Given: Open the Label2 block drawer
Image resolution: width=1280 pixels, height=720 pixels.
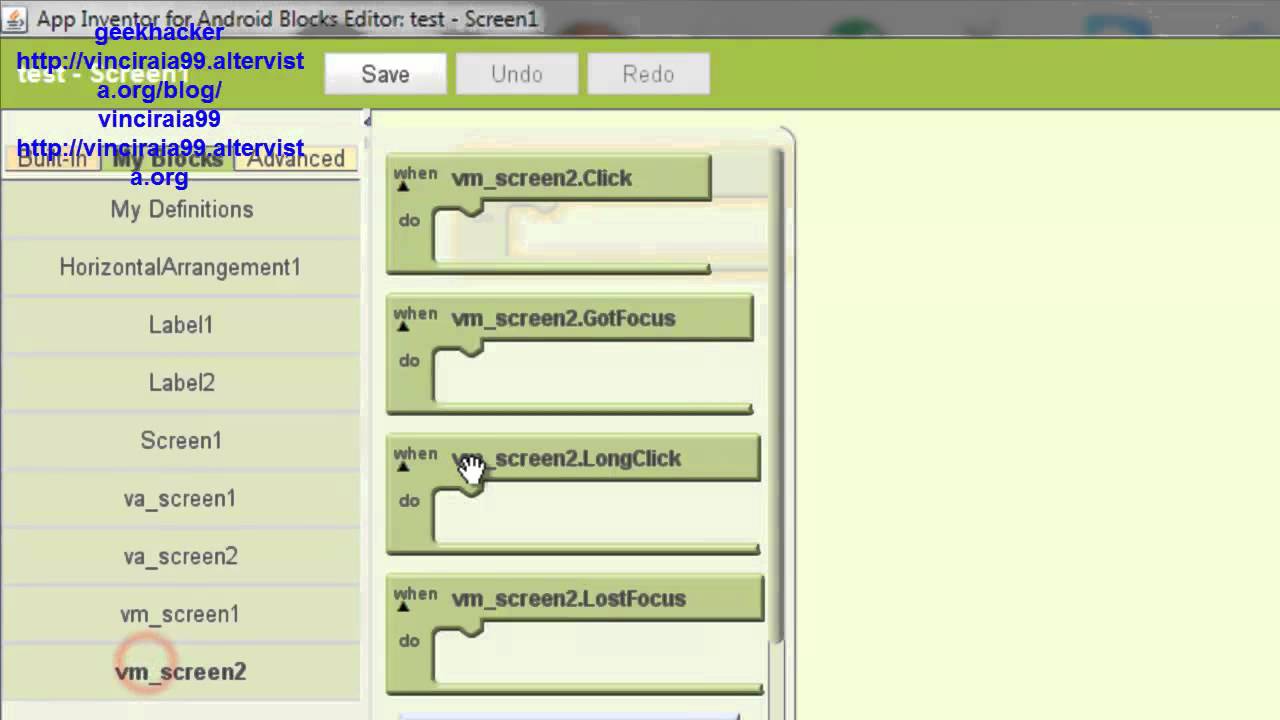Looking at the screenshot, I should [181, 383].
